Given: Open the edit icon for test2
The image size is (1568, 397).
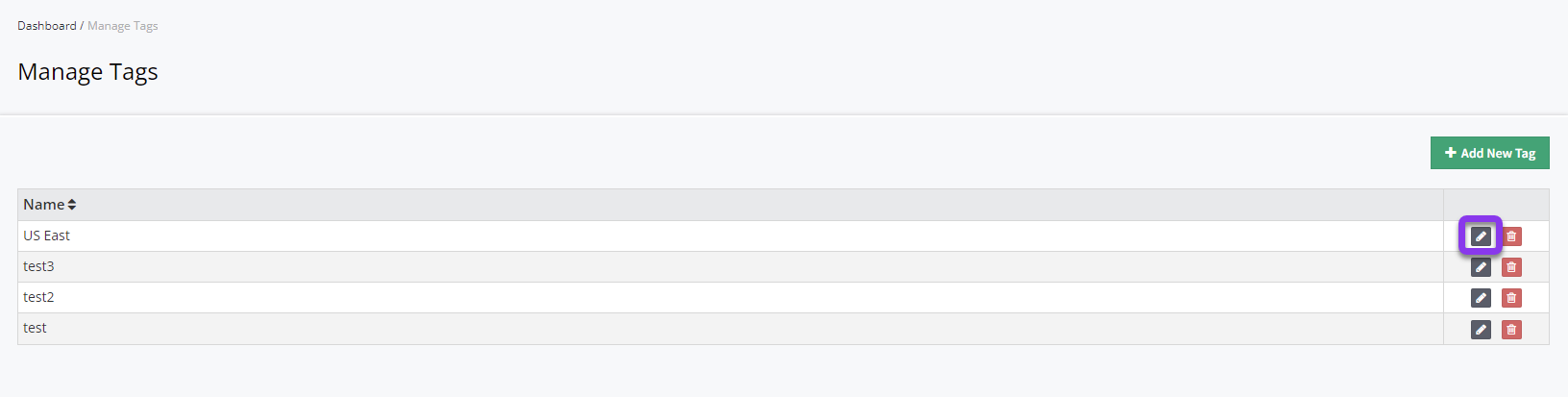Looking at the screenshot, I should coord(1481,298).
